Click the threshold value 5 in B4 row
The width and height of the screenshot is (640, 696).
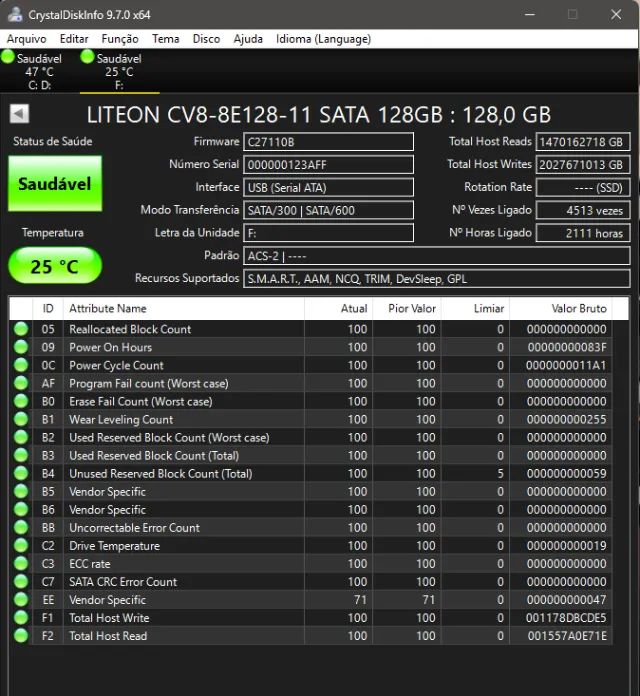[500, 474]
